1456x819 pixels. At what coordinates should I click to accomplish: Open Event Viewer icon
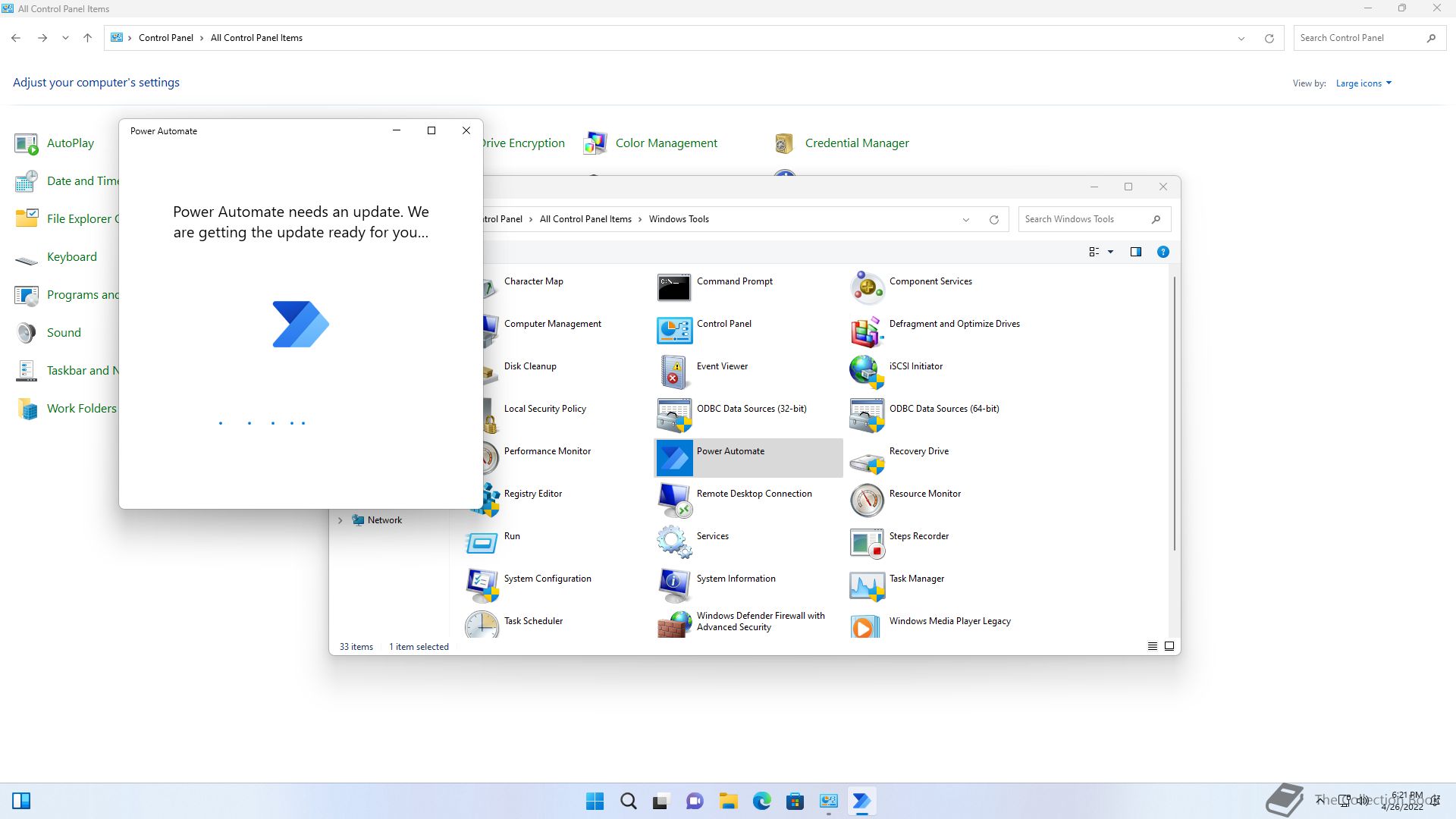click(674, 372)
